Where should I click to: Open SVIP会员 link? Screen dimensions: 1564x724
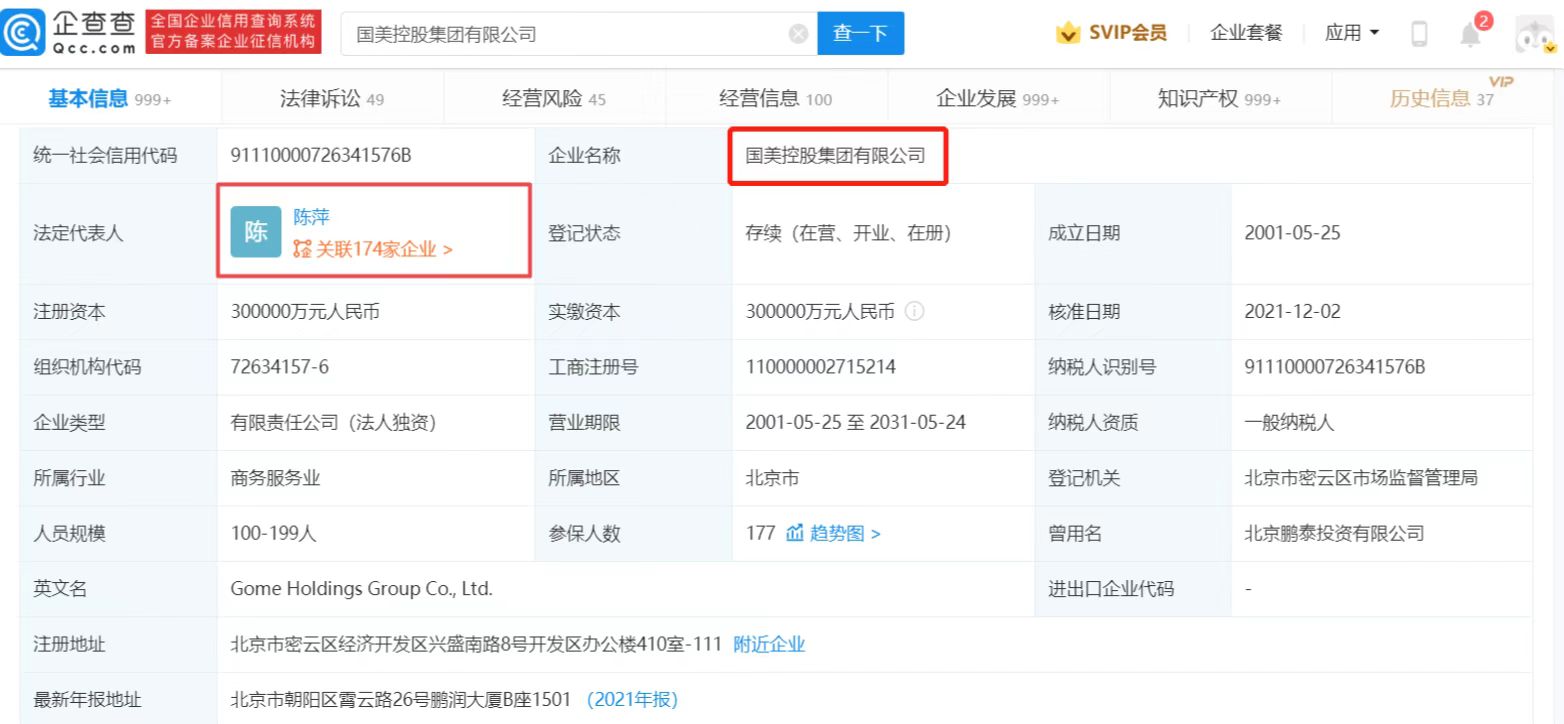(1127, 33)
